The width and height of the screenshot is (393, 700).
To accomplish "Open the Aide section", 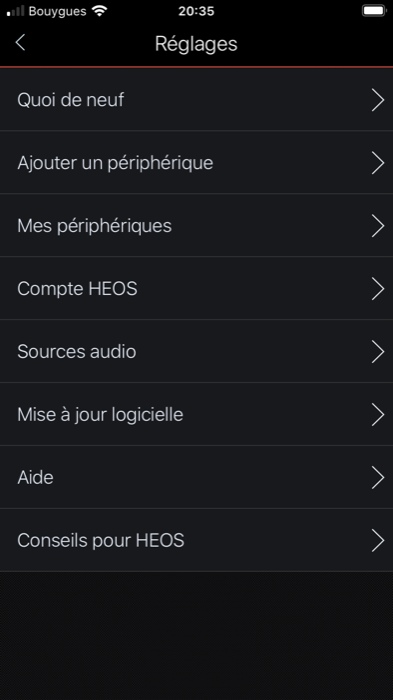I will [x=196, y=477].
